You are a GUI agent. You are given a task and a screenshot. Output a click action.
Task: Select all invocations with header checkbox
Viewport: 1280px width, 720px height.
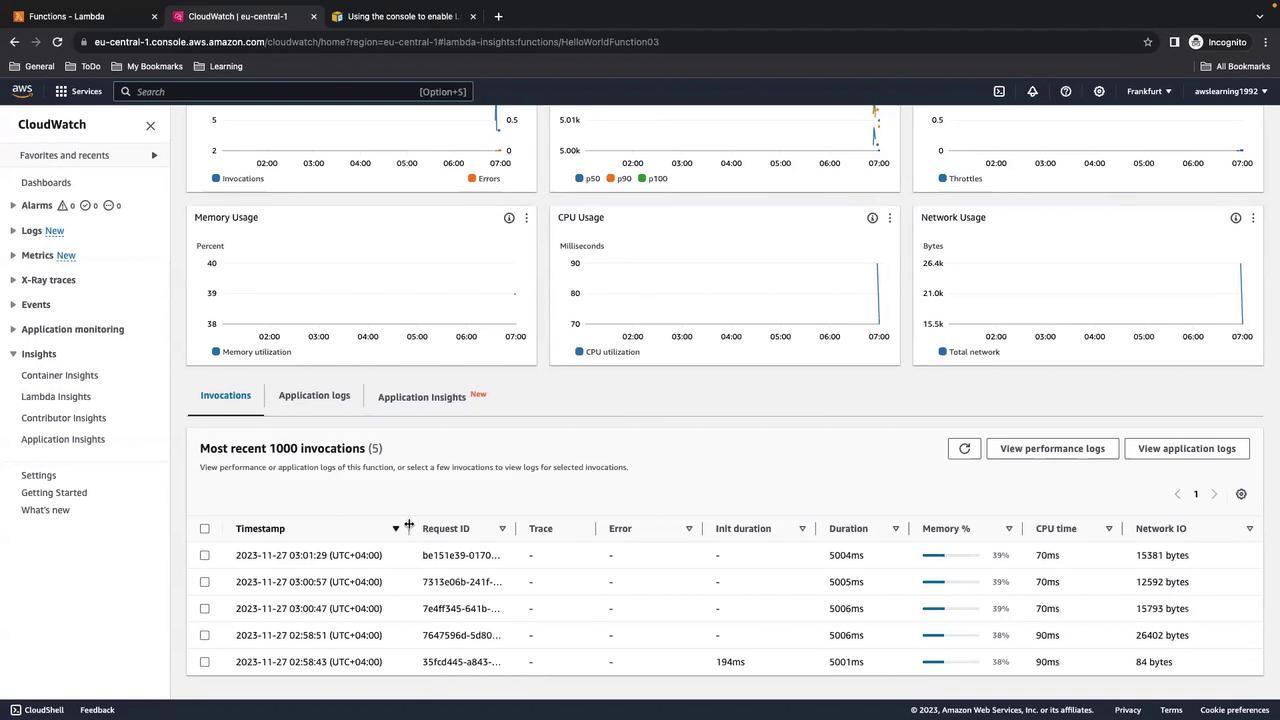pyautogui.click(x=205, y=528)
